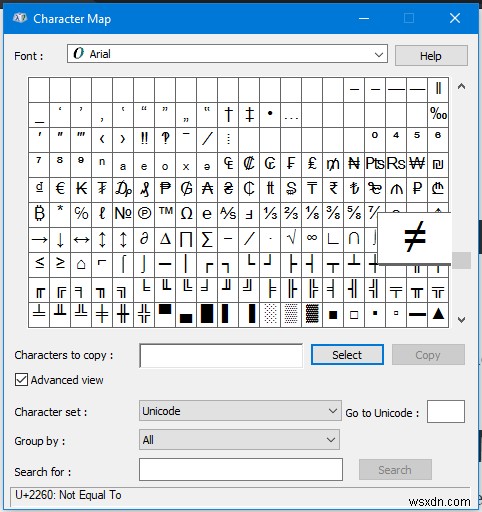Select the per mille sign

coord(438,115)
